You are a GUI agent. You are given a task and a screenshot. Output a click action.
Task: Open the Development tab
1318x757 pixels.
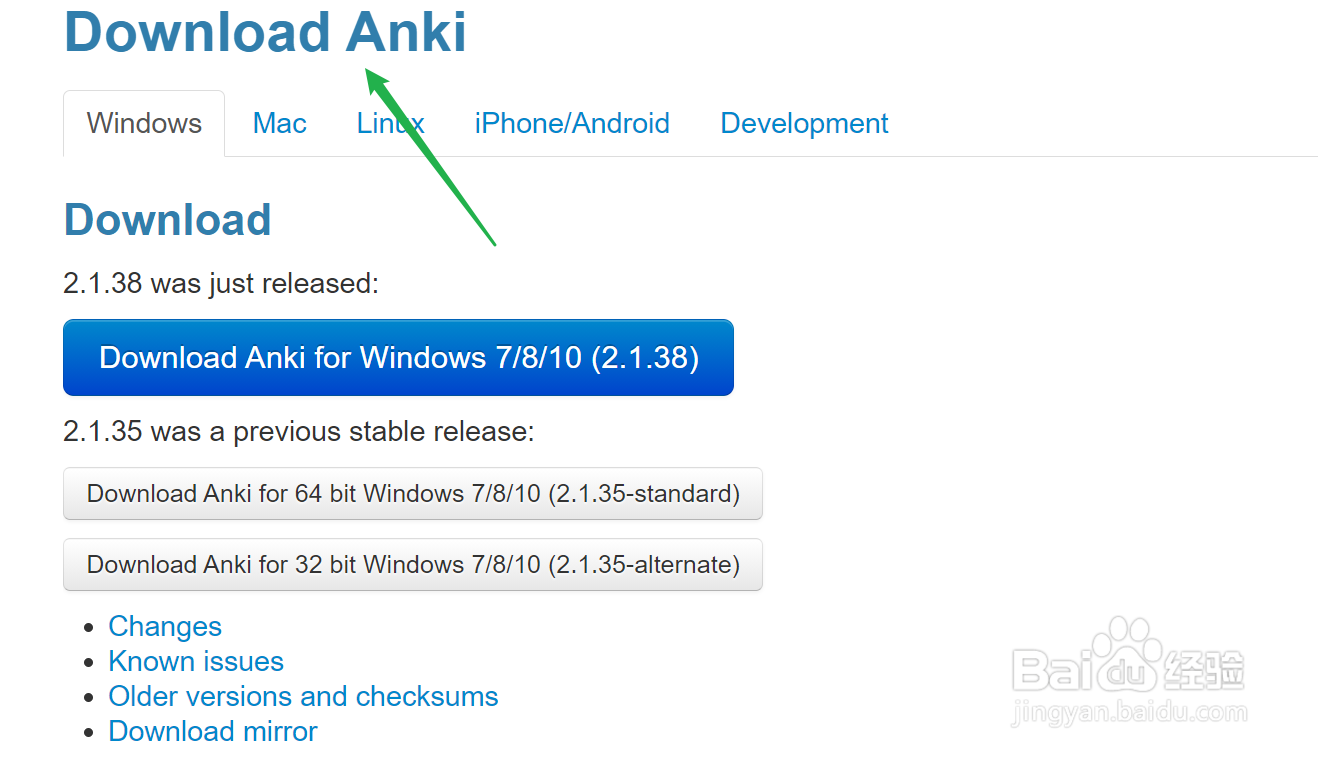804,123
